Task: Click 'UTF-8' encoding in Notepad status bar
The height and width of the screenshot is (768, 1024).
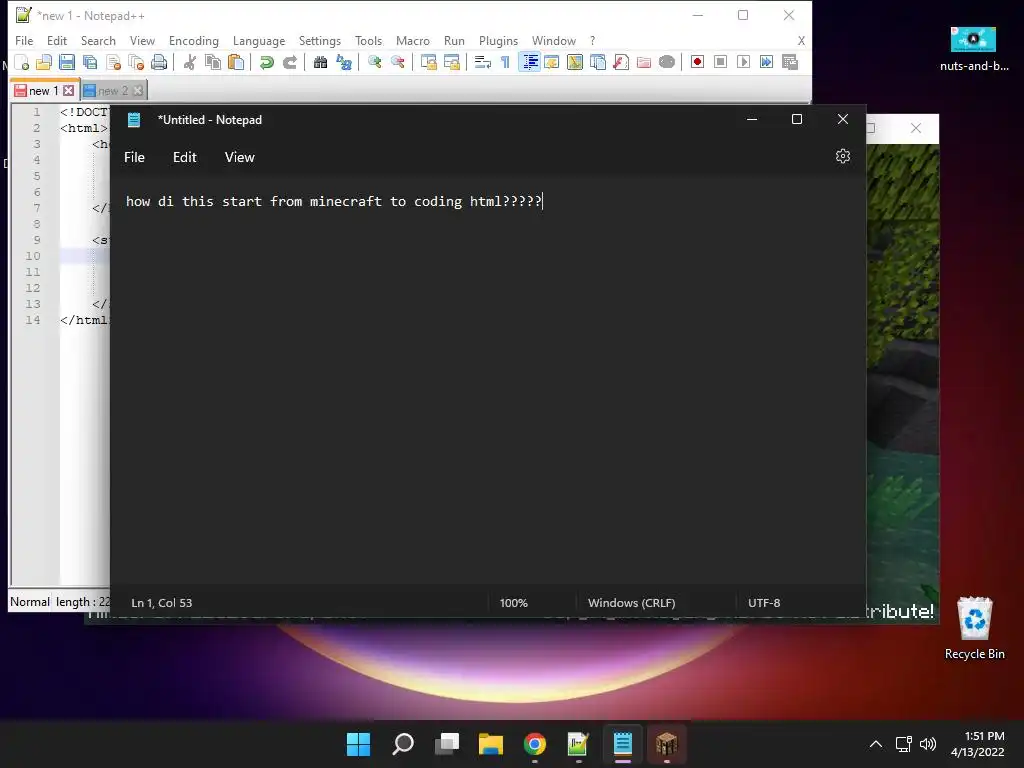Action: click(x=764, y=603)
